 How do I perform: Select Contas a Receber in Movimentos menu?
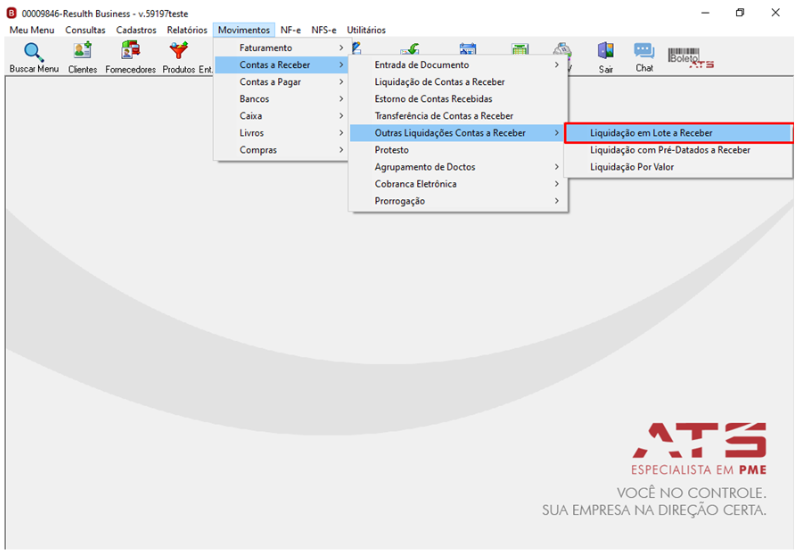click(281, 65)
